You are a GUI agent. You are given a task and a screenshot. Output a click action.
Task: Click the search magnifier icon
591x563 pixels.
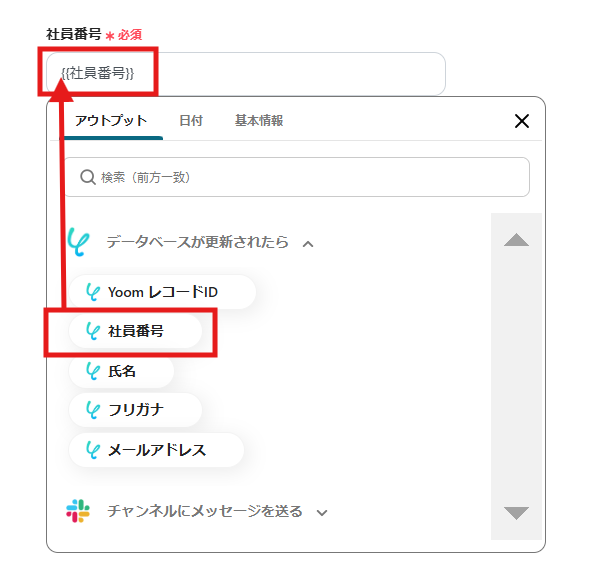point(88,177)
